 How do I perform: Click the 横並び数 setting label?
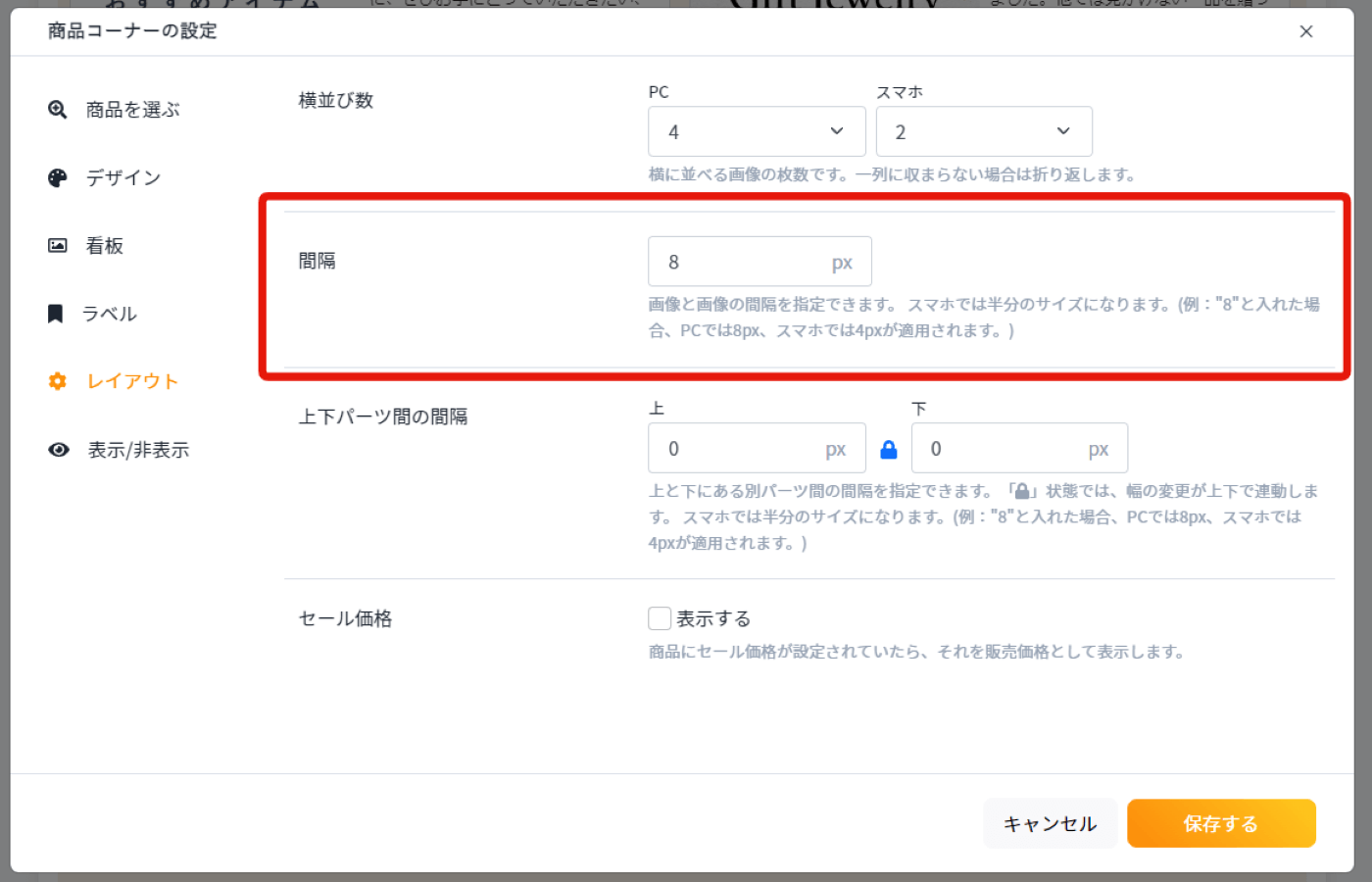tap(336, 100)
